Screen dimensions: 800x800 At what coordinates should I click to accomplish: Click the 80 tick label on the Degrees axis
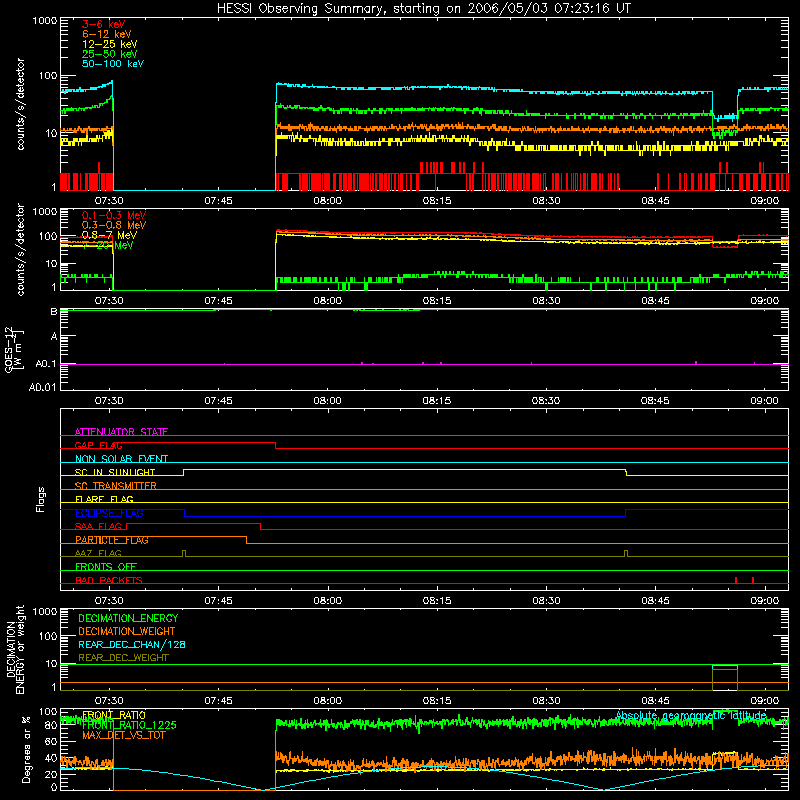pyautogui.click(x=51, y=726)
